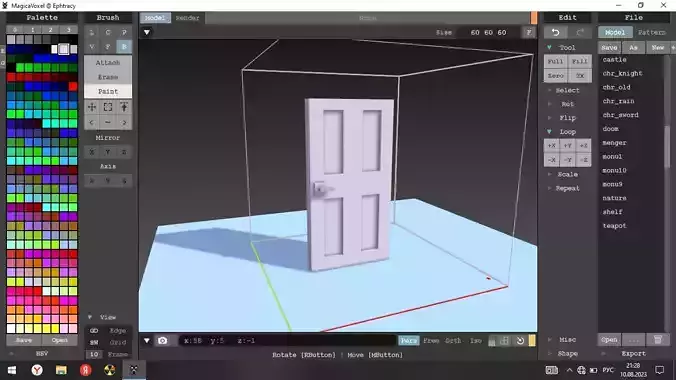Toggle Edge display in View

pyautogui.click(x=117, y=330)
